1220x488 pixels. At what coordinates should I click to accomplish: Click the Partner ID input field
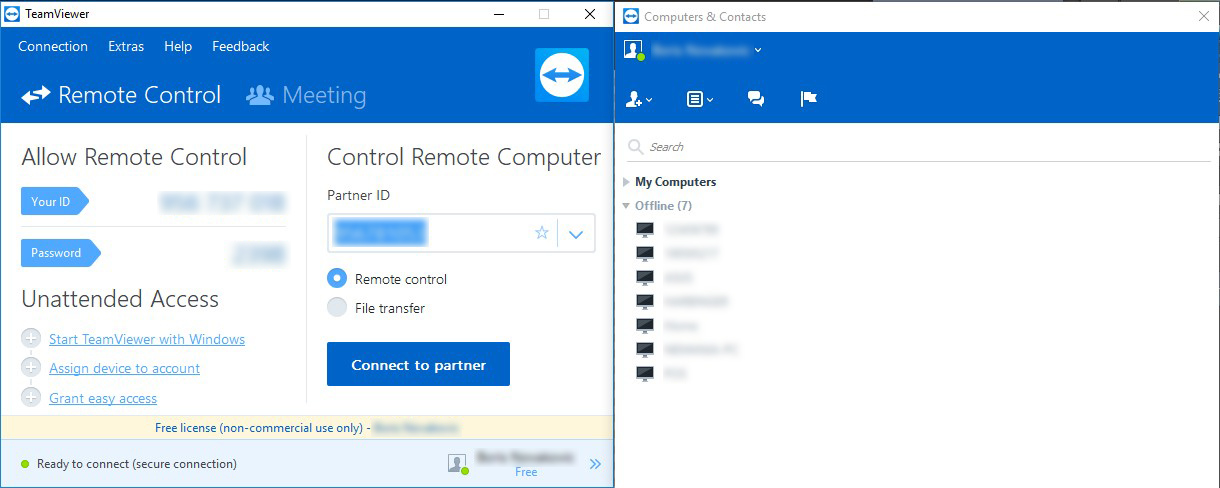pyautogui.click(x=461, y=233)
